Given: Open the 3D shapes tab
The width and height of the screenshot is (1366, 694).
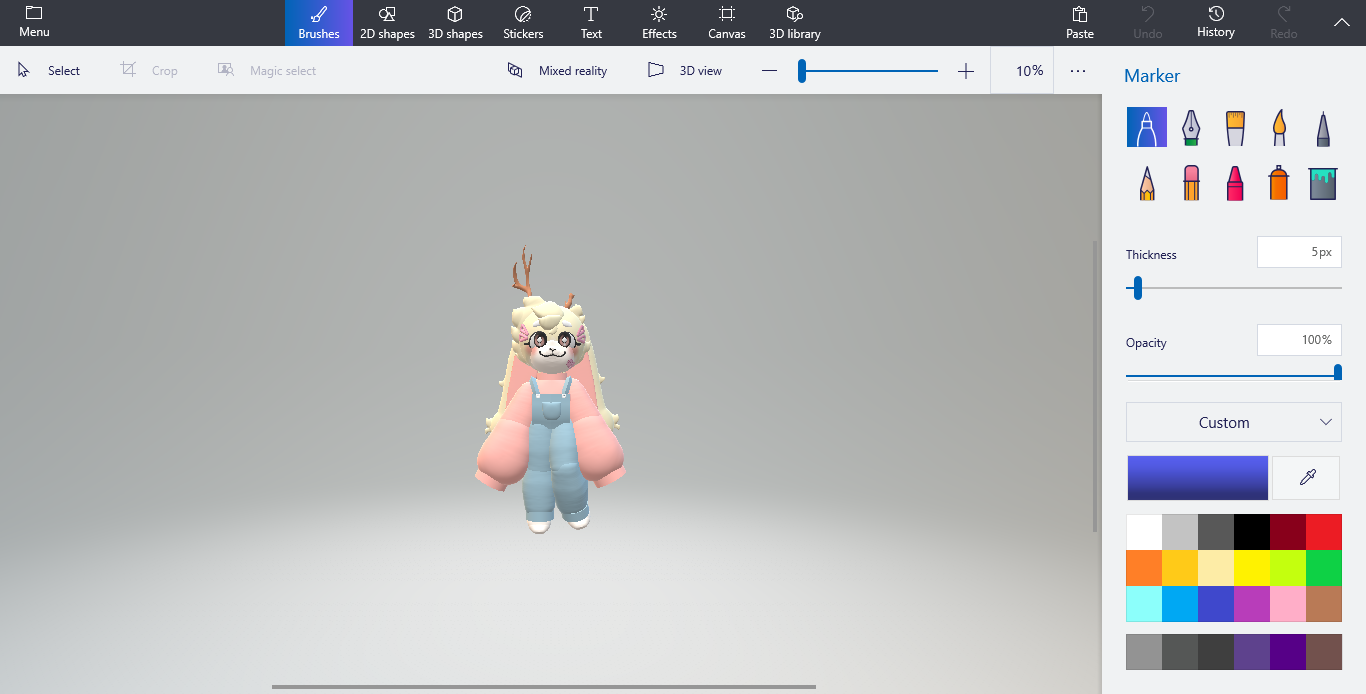Looking at the screenshot, I should [x=455, y=22].
